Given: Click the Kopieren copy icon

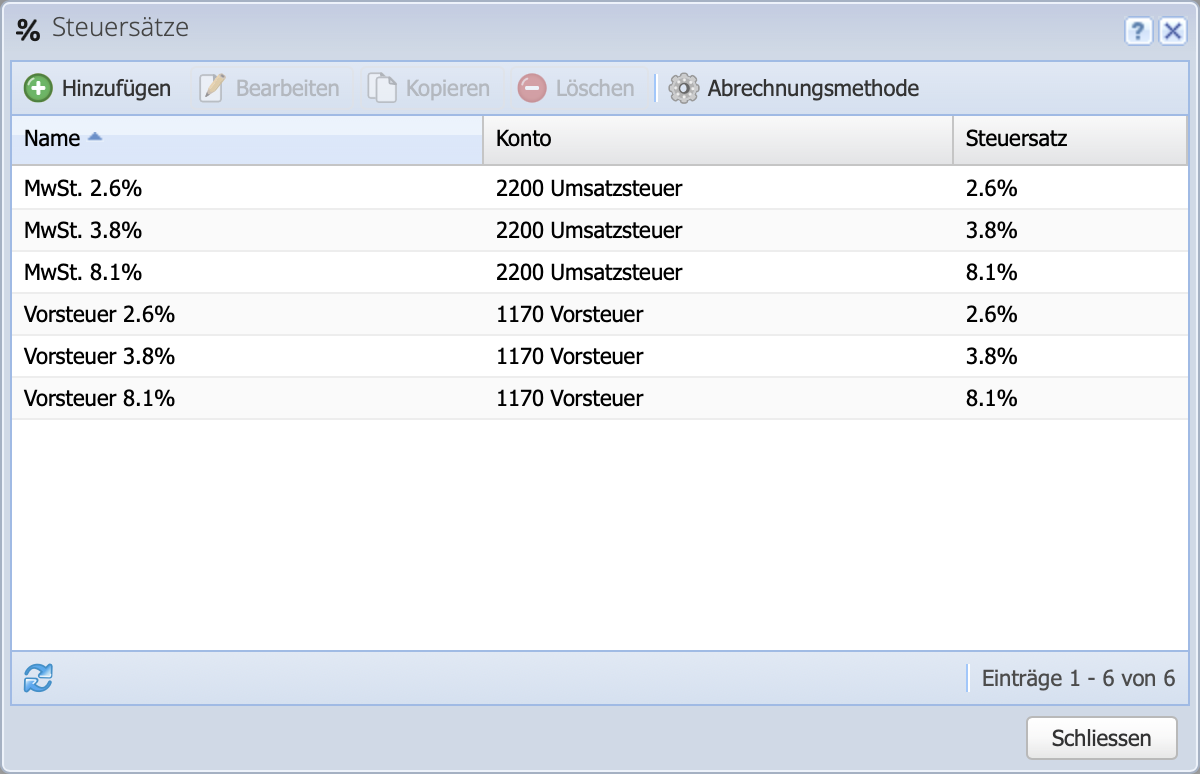Looking at the screenshot, I should (381, 88).
